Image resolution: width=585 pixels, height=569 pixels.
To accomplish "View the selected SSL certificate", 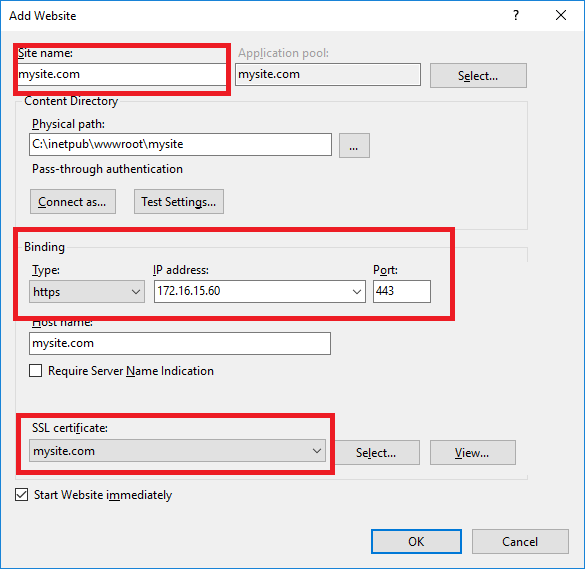I will coord(472,453).
